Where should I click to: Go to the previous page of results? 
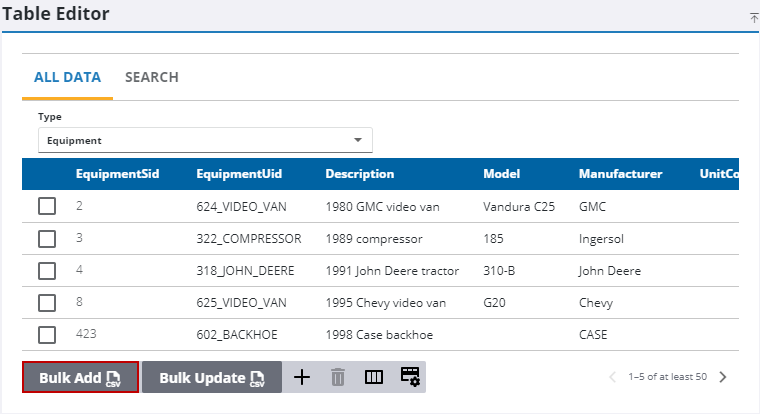point(613,377)
